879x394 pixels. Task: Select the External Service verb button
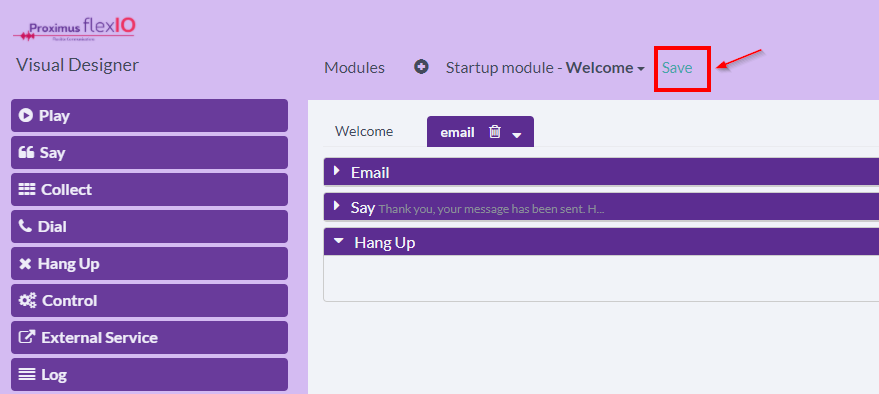(x=149, y=337)
